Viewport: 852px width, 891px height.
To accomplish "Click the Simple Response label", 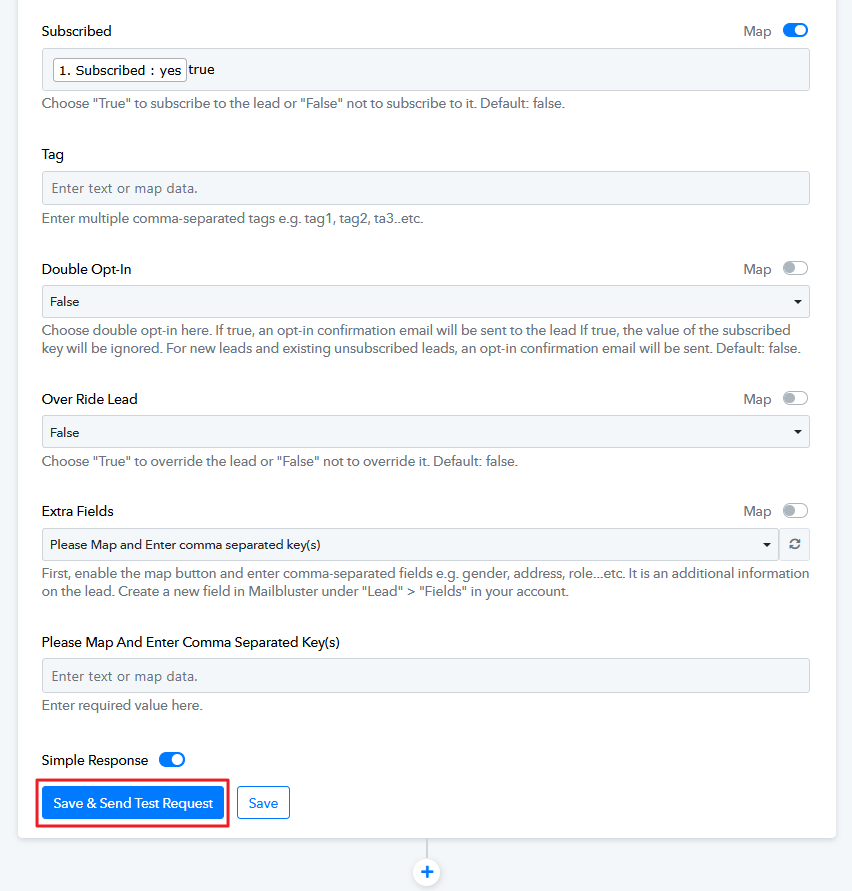I will pos(95,760).
